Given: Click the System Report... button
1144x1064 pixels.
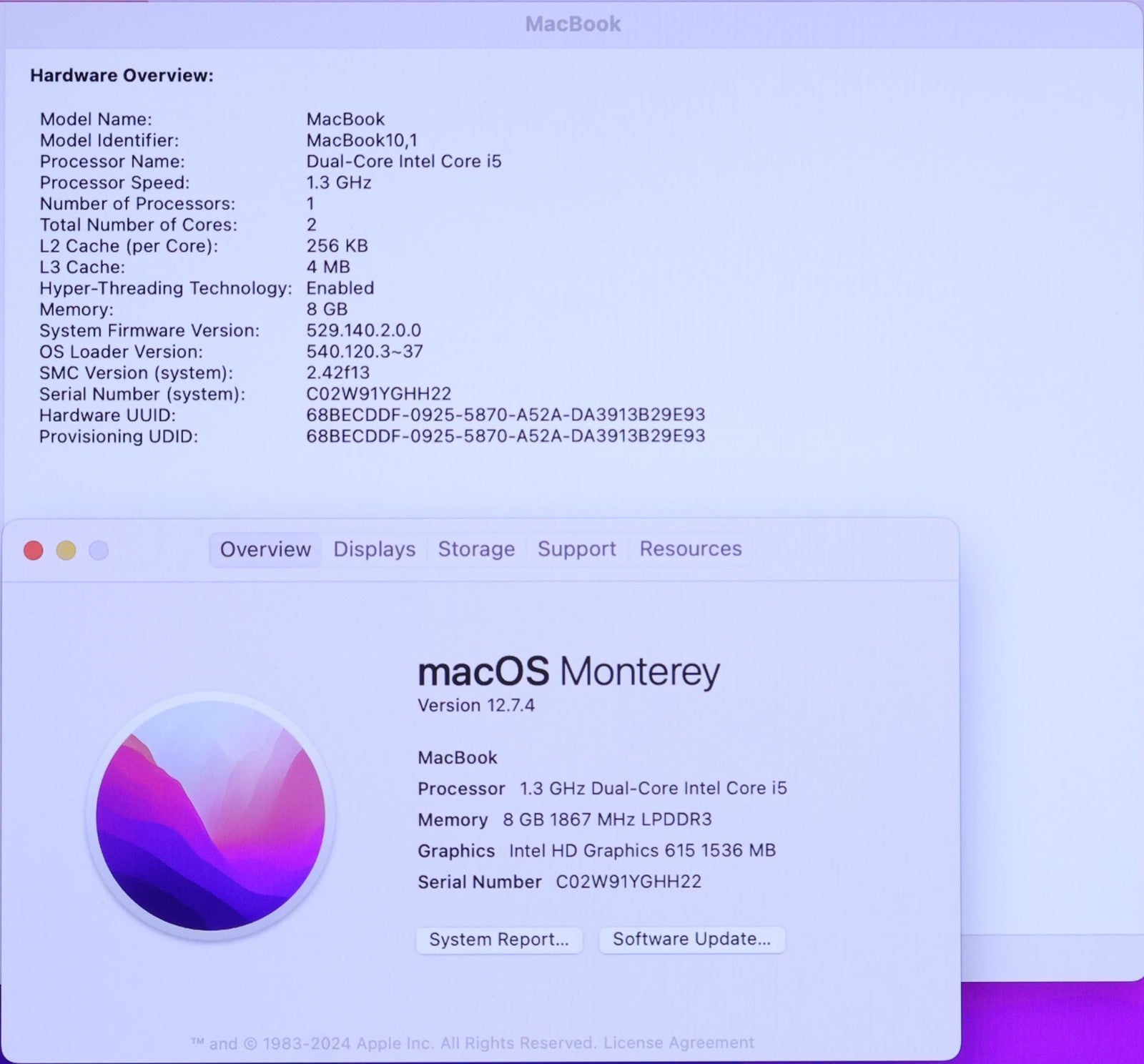Looking at the screenshot, I should tap(499, 940).
